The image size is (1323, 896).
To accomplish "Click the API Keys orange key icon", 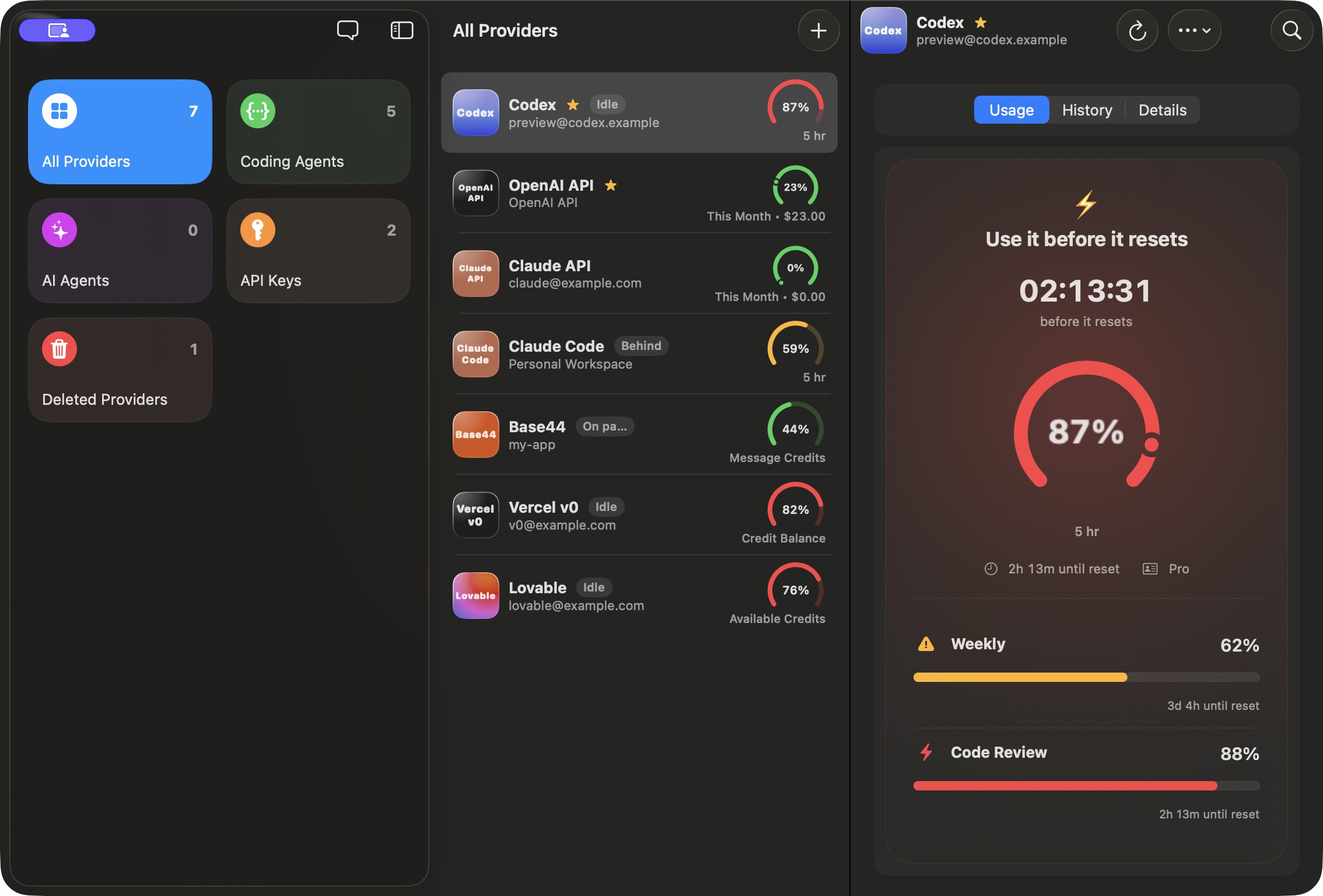I will point(258,230).
